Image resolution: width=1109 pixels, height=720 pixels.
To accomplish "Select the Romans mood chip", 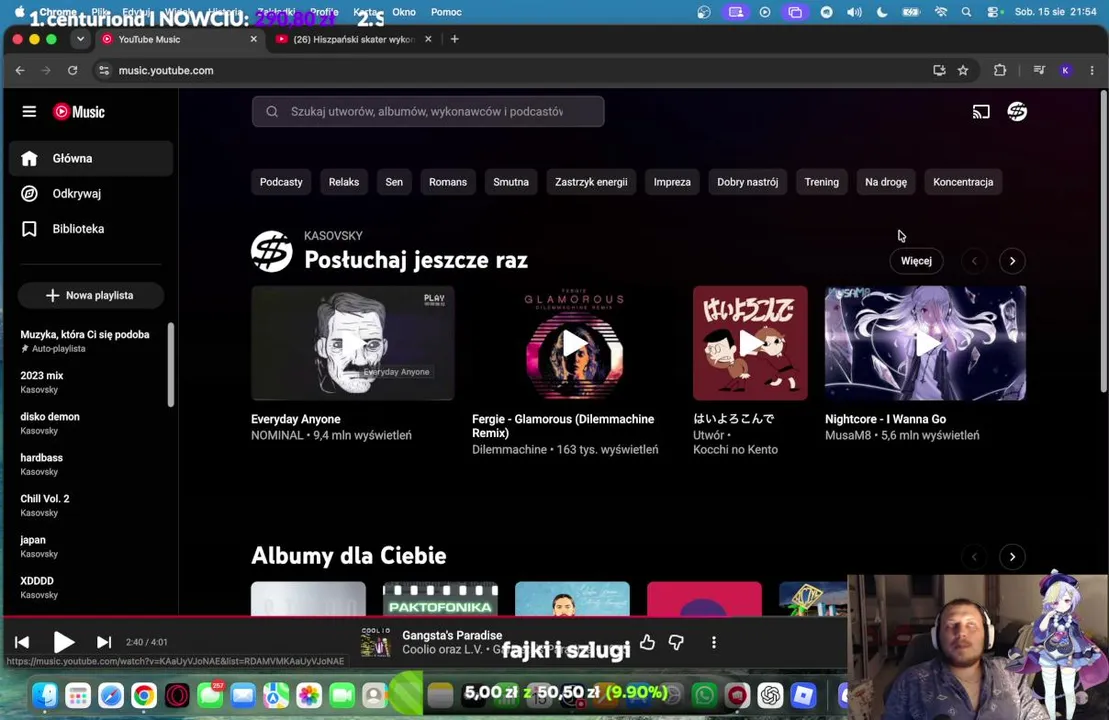I will pyautogui.click(x=448, y=182).
